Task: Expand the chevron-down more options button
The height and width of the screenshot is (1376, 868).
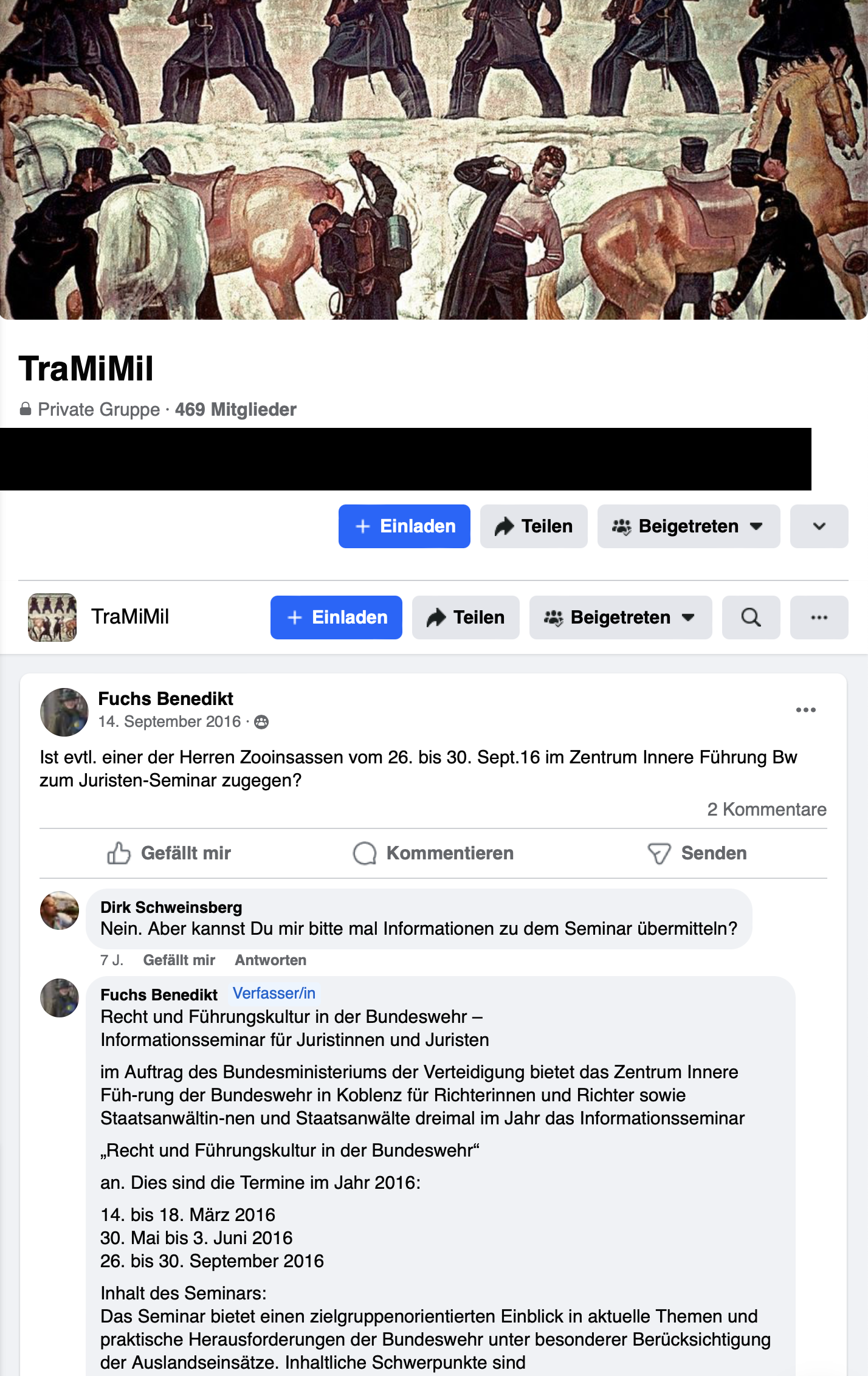Action: pyautogui.click(x=819, y=526)
